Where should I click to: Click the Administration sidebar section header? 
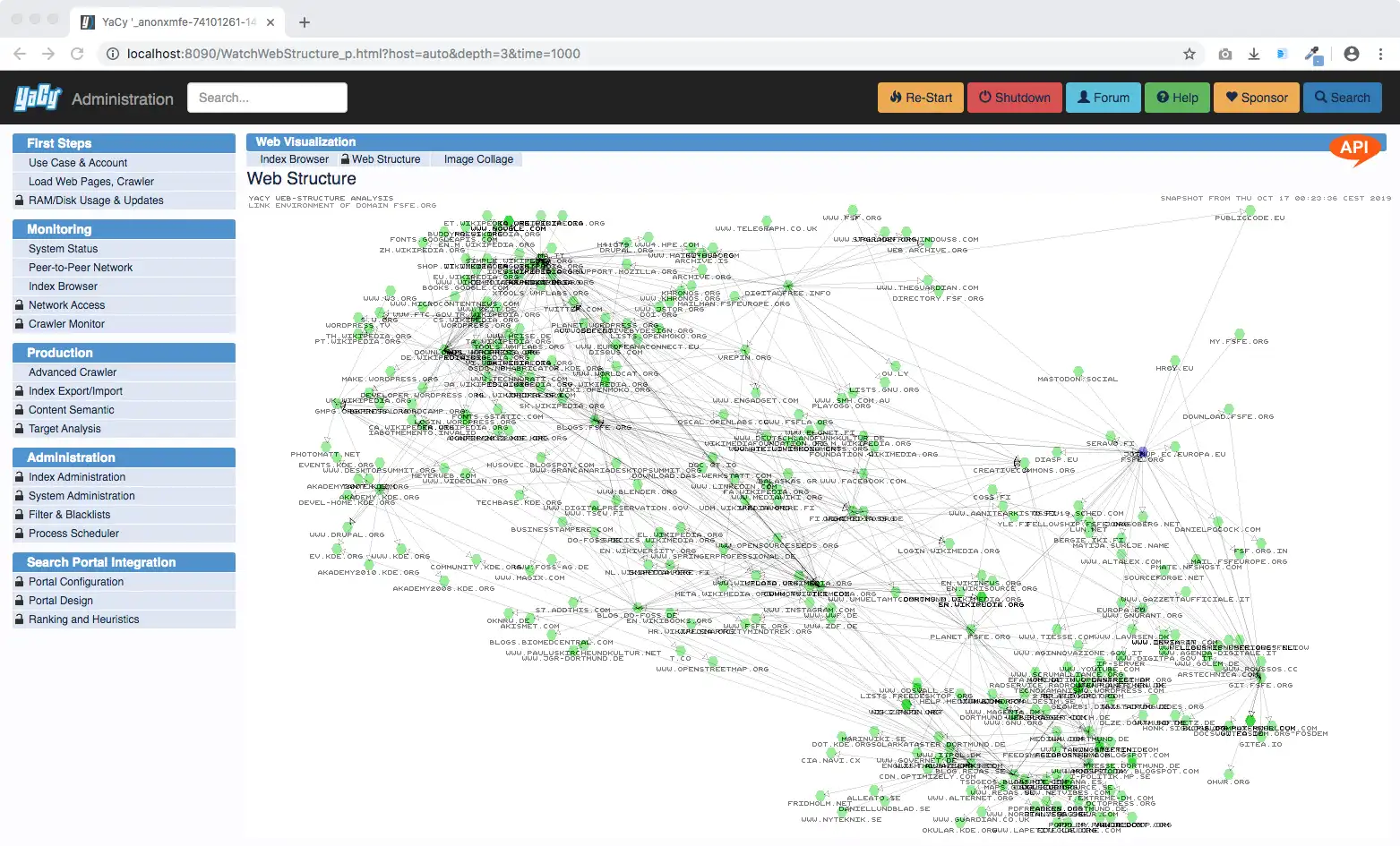point(125,457)
